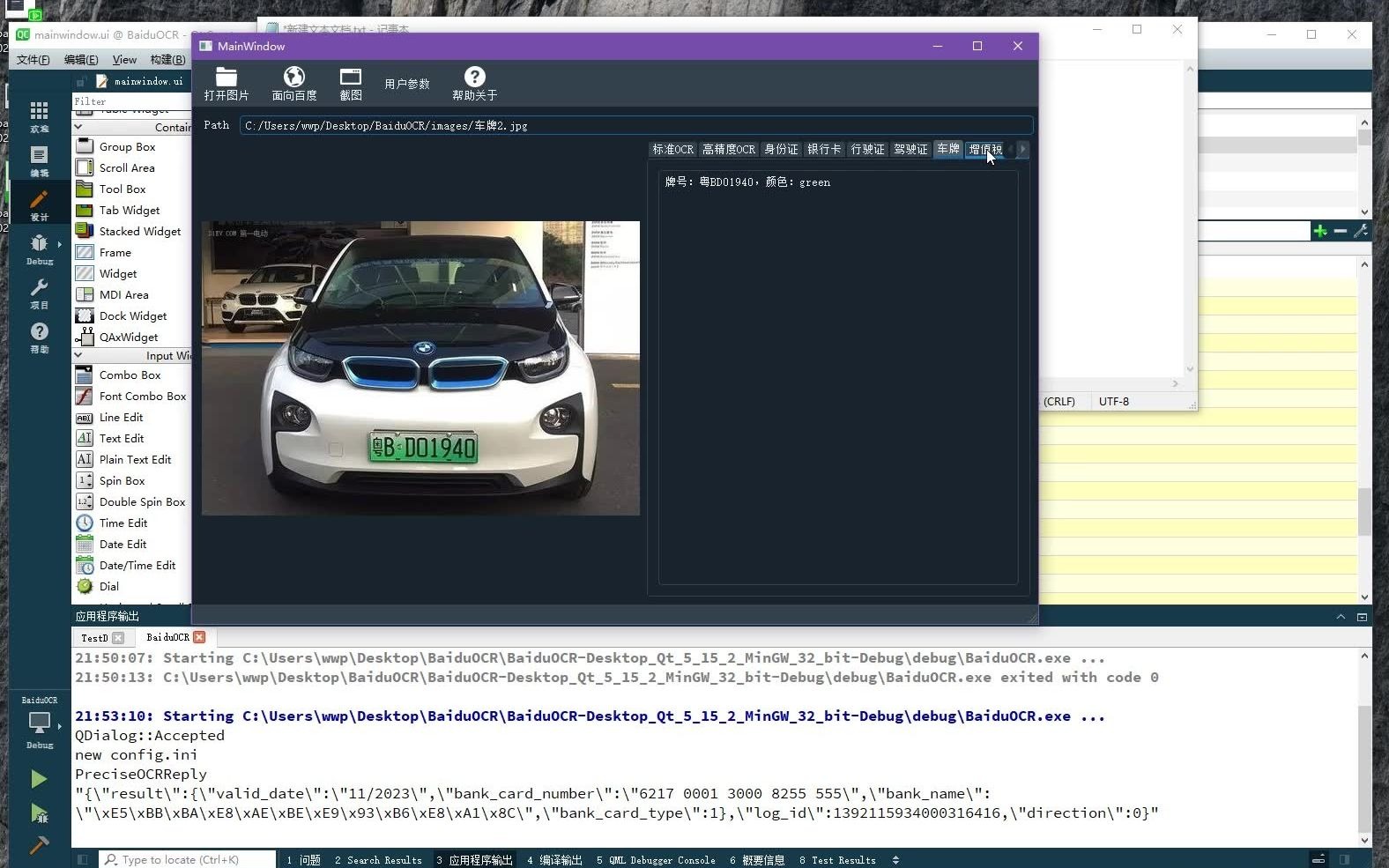Open the 1 问题 issues pane
This screenshot has height=868, width=1389.
tap(303, 860)
